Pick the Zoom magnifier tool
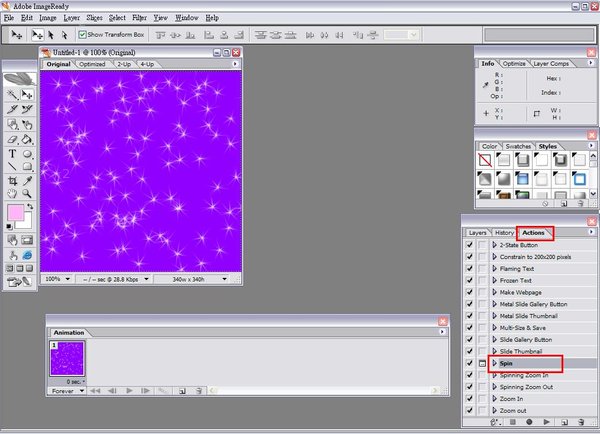 (x=28, y=194)
